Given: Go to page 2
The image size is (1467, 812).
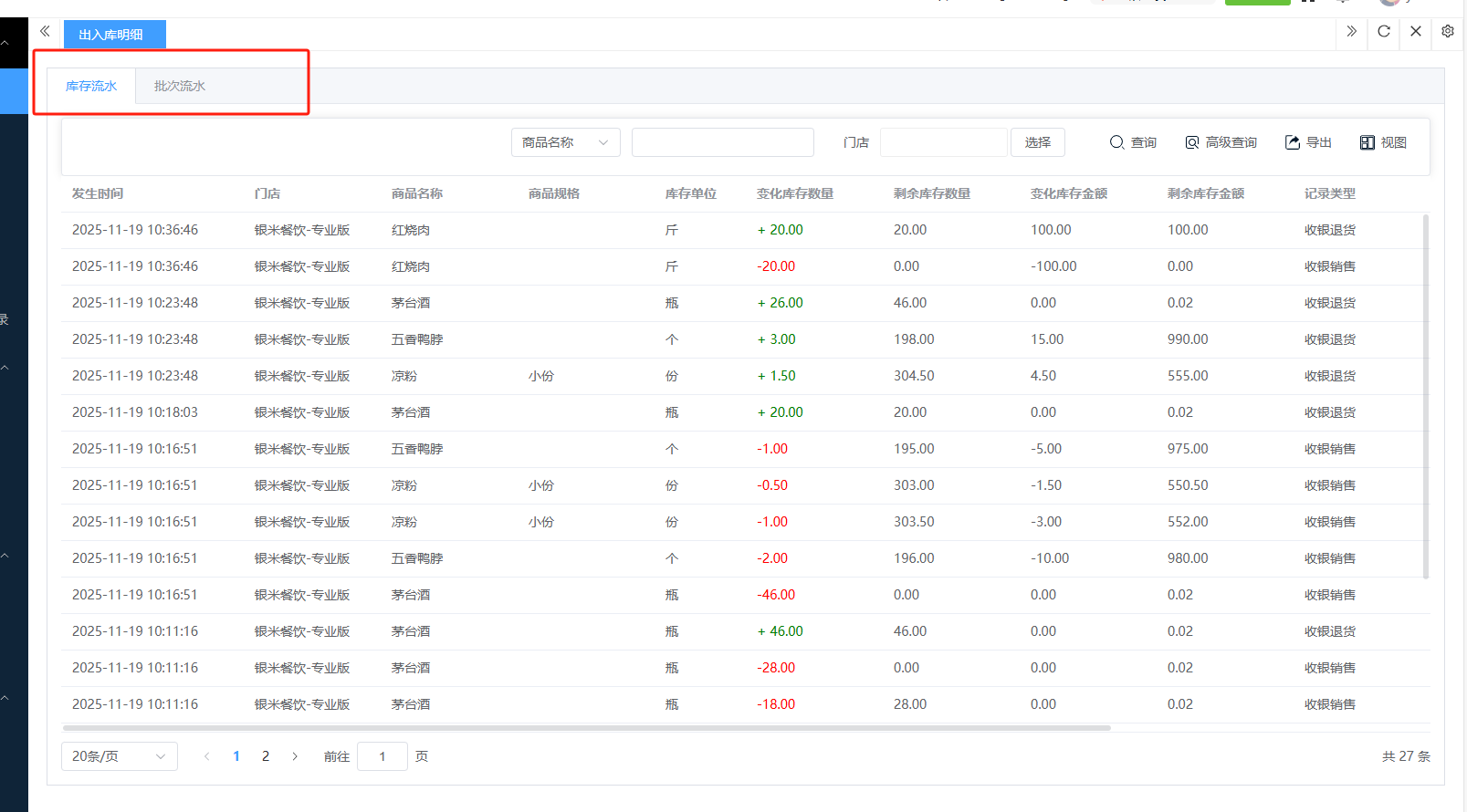Looking at the screenshot, I should tap(266, 756).
